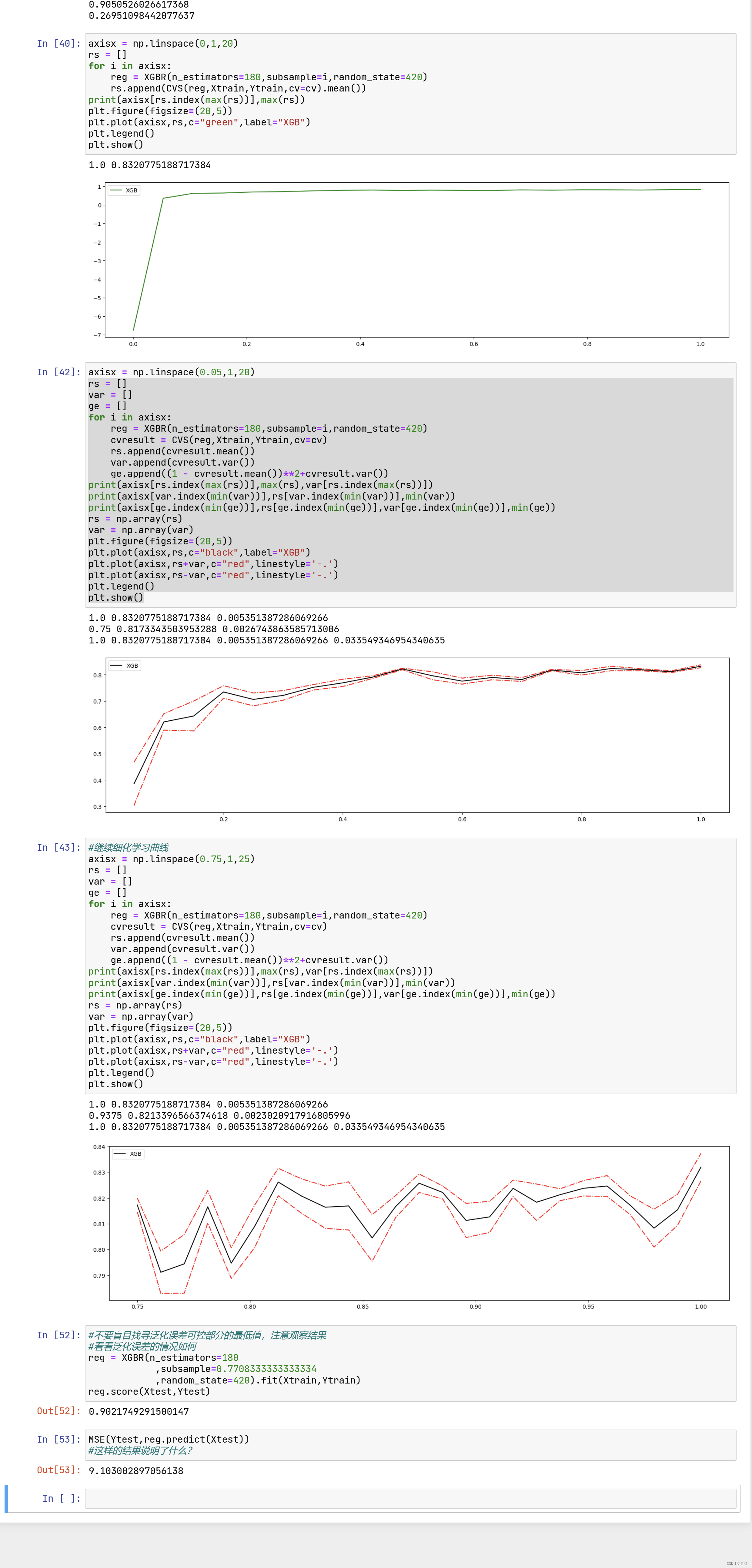This screenshot has height=1568, width=752.
Task: Select the In [52] code cell
Action: (x=410, y=1363)
